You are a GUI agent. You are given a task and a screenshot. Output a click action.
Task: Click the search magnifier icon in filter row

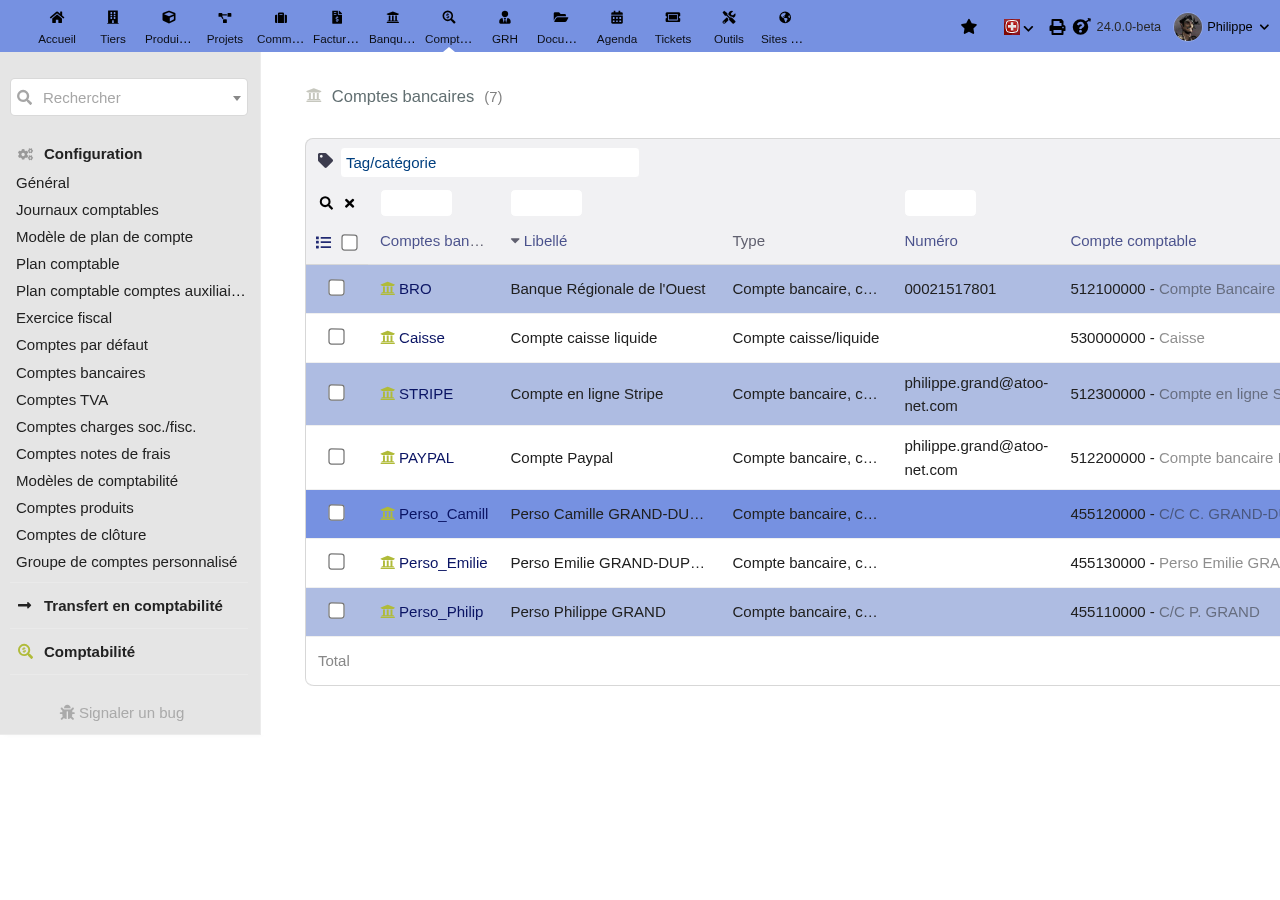[x=326, y=203]
